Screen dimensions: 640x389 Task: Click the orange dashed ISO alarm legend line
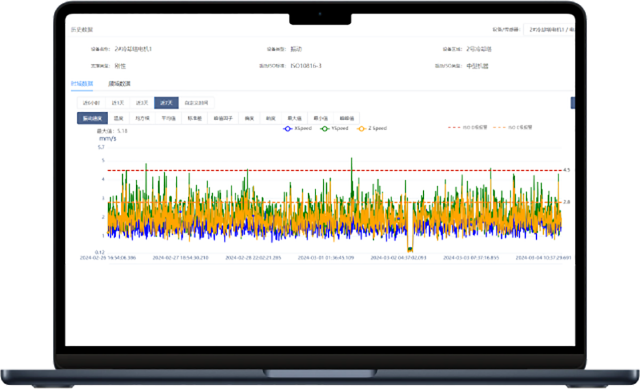(x=499, y=127)
